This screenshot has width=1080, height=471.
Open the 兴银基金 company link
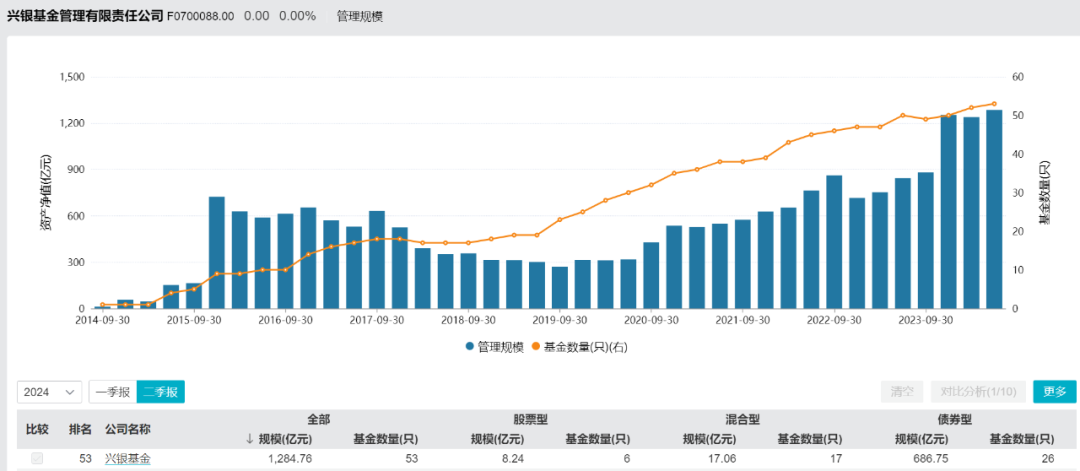point(127,459)
